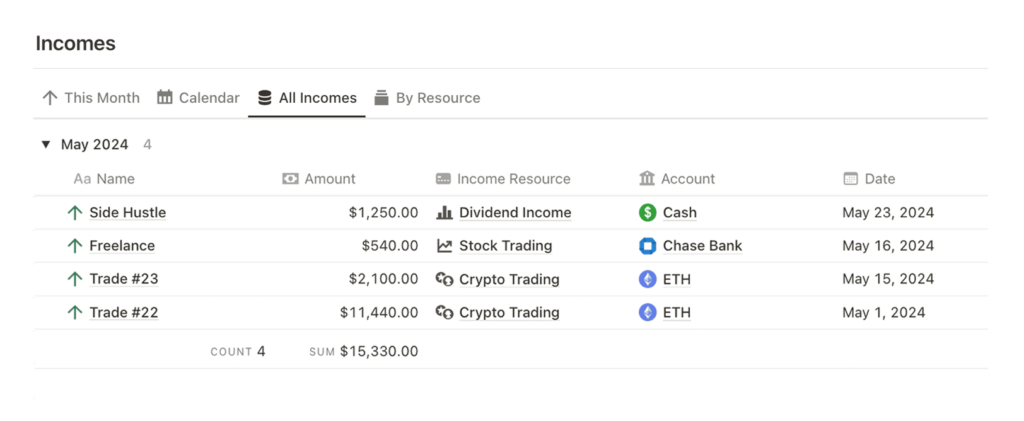The height and width of the screenshot is (421, 1024).
Task: Click the database stack icon of All Incomes
Action: (264, 98)
